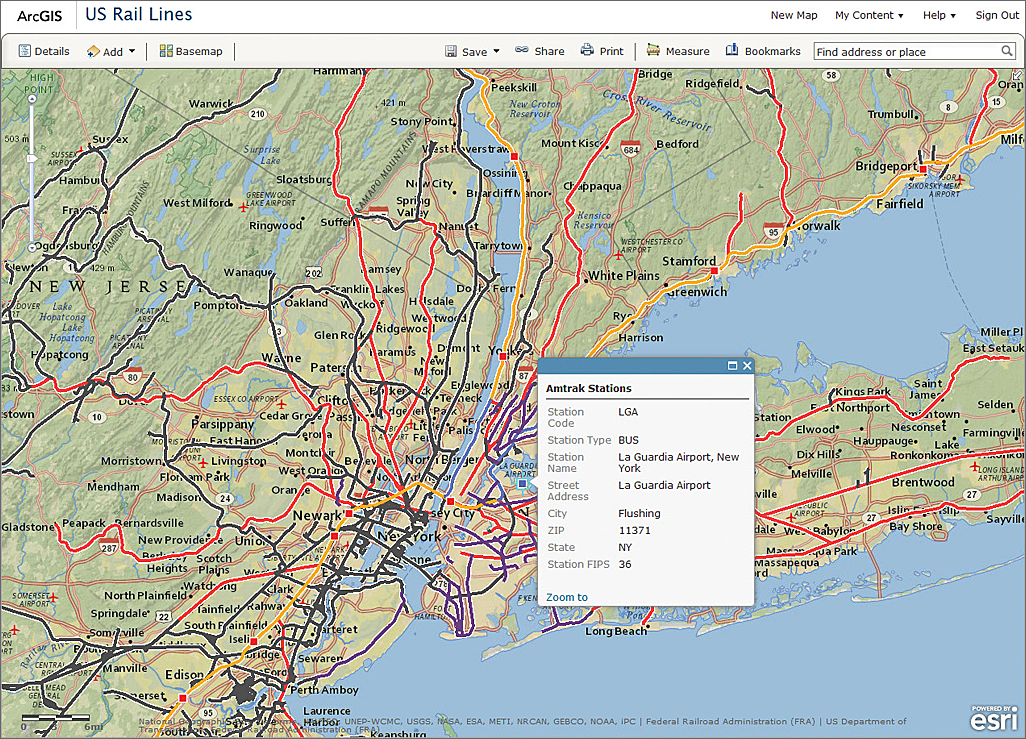This screenshot has height=739, width=1026.
Task: Click Sign Out
Action: (x=997, y=15)
